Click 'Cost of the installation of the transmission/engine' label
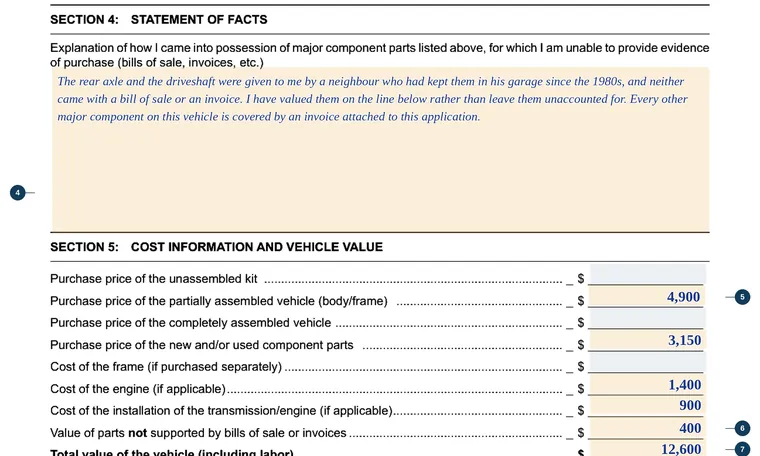Viewport: 760px width, 456px height. 221,411
